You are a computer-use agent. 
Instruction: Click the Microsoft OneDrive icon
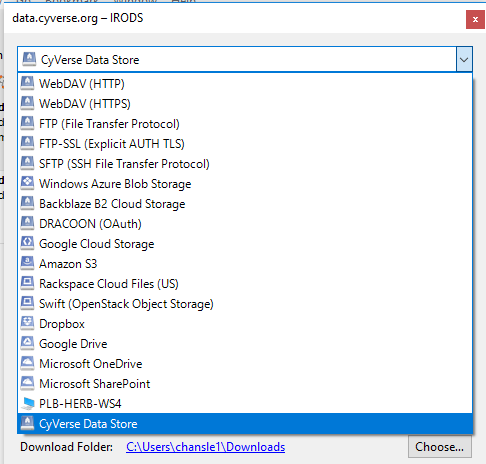pos(27,363)
